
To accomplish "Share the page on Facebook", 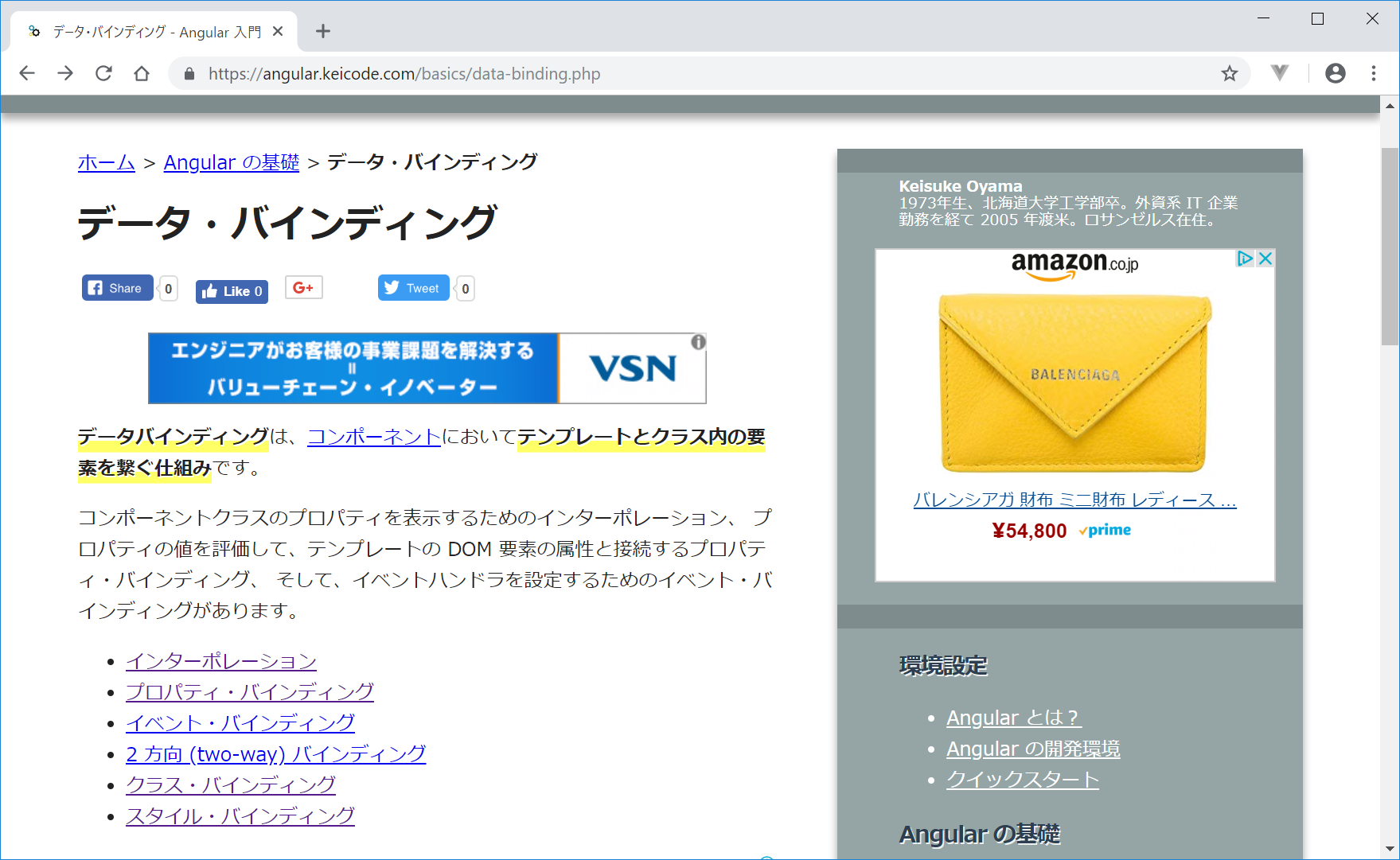I will (x=116, y=288).
